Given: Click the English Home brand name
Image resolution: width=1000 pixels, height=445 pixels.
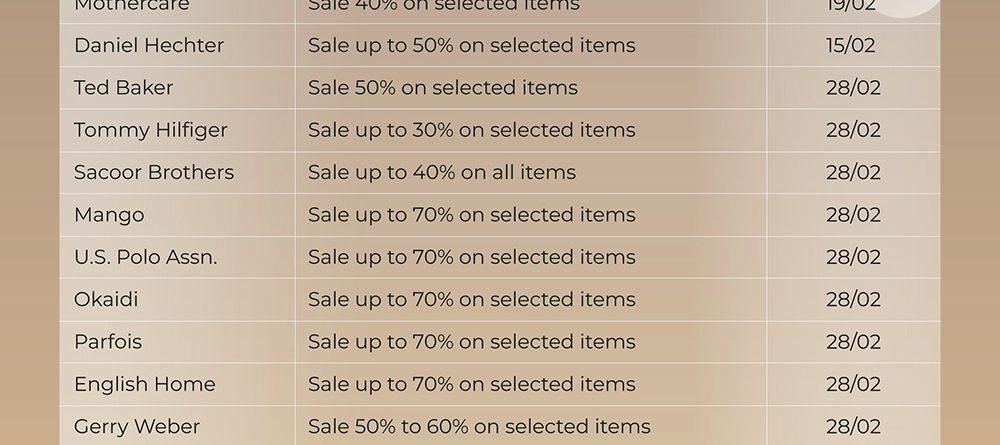Looking at the screenshot, I should coord(145,384).
